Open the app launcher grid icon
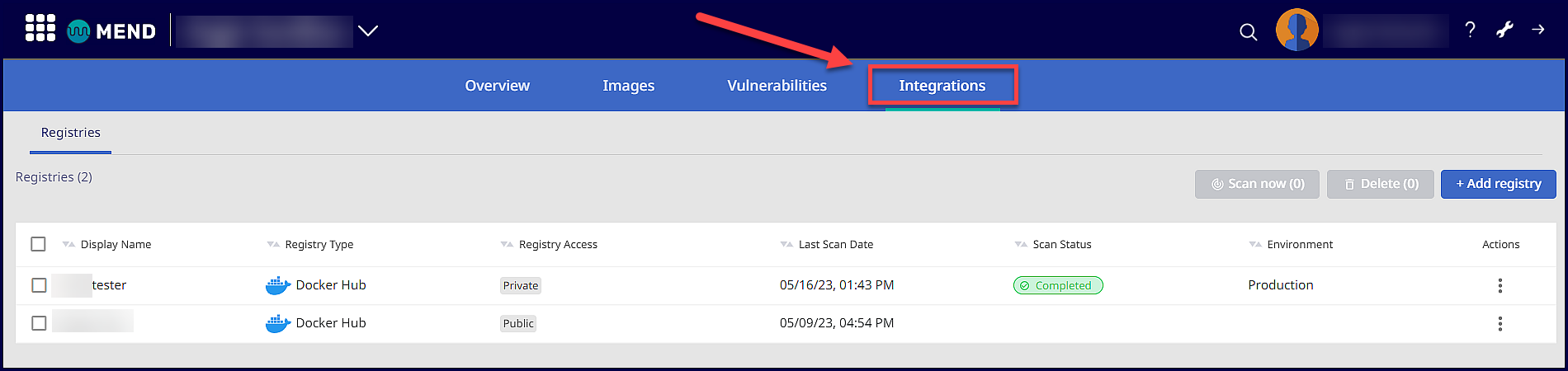The width and height of the screenshot is (1568, 371). pyautogui.click(x=40, y=29)
